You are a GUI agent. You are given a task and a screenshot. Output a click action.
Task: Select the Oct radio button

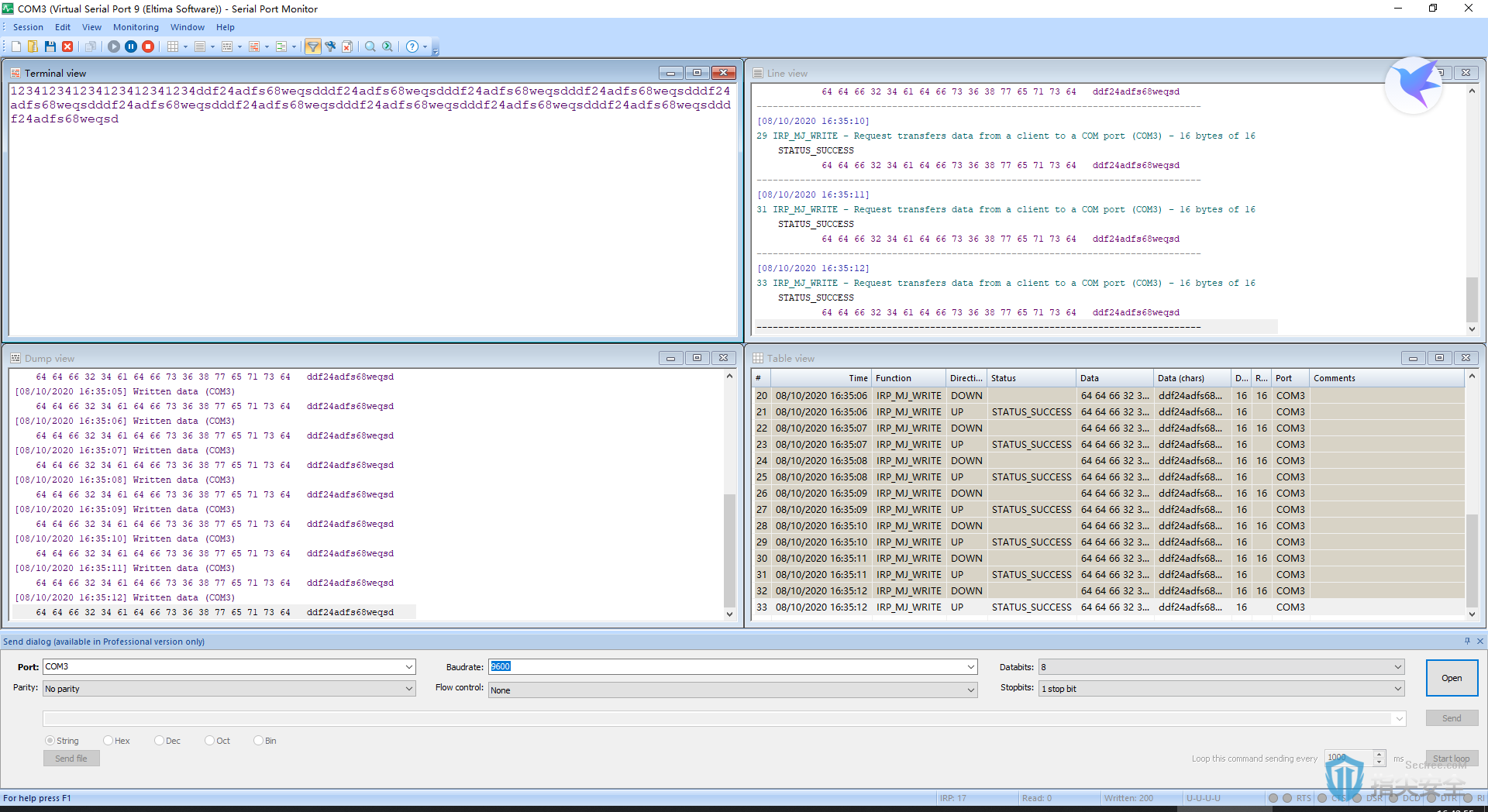click(x=209, y=741)
